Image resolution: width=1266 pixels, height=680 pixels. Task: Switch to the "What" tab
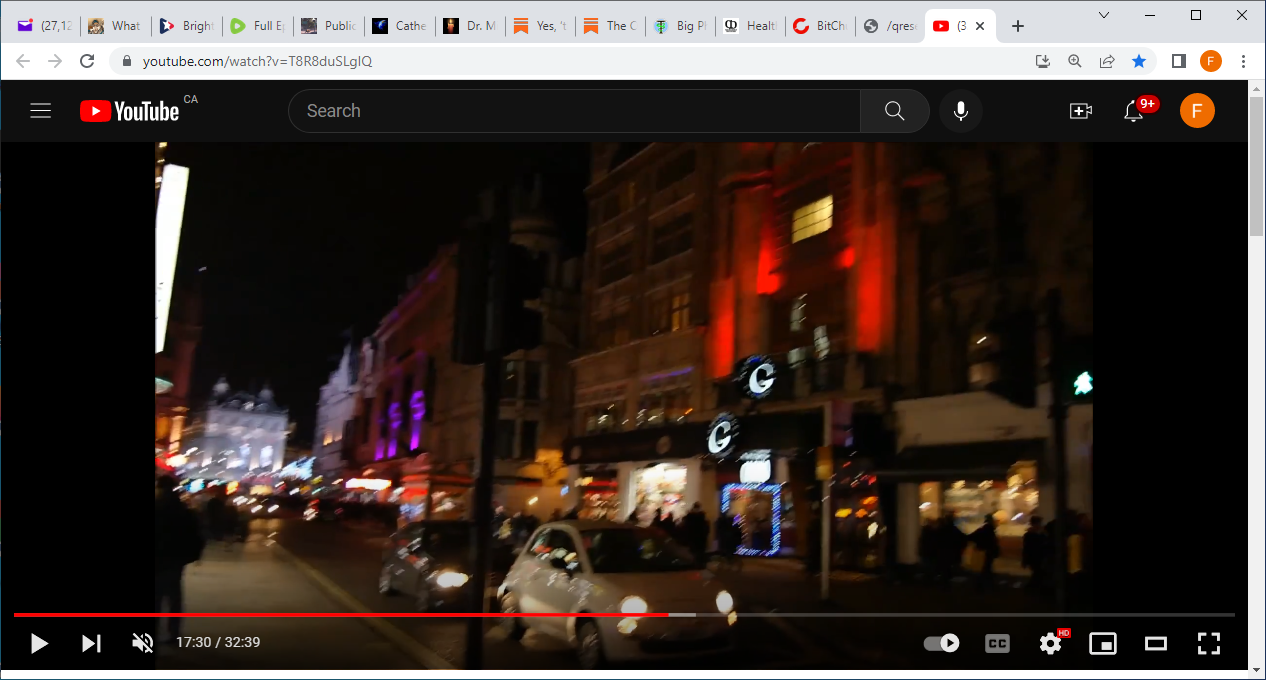point(115,26)
